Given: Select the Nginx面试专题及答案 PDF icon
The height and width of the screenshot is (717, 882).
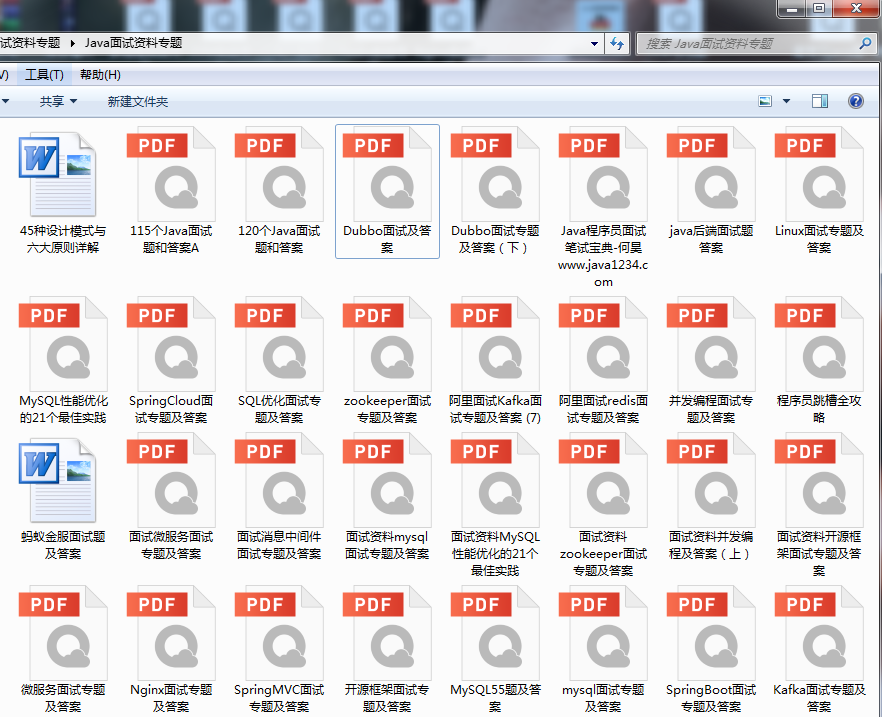Looking at the screenshot, I should click(x=171, y=634).
